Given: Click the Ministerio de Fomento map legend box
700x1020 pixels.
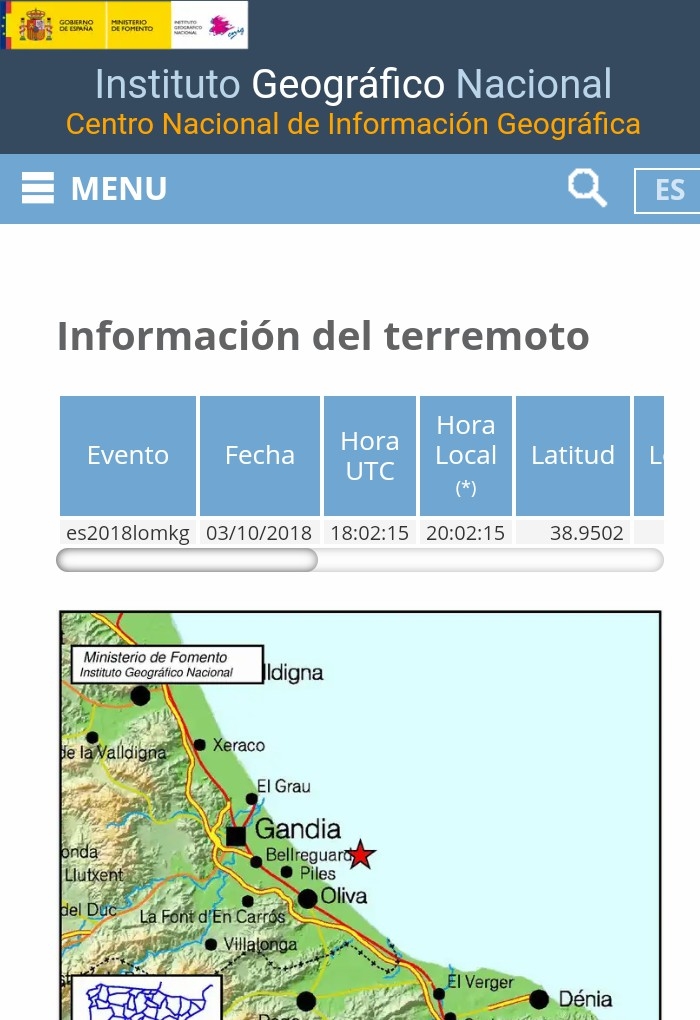Looking at the screenshot, I should click(167, 664).
